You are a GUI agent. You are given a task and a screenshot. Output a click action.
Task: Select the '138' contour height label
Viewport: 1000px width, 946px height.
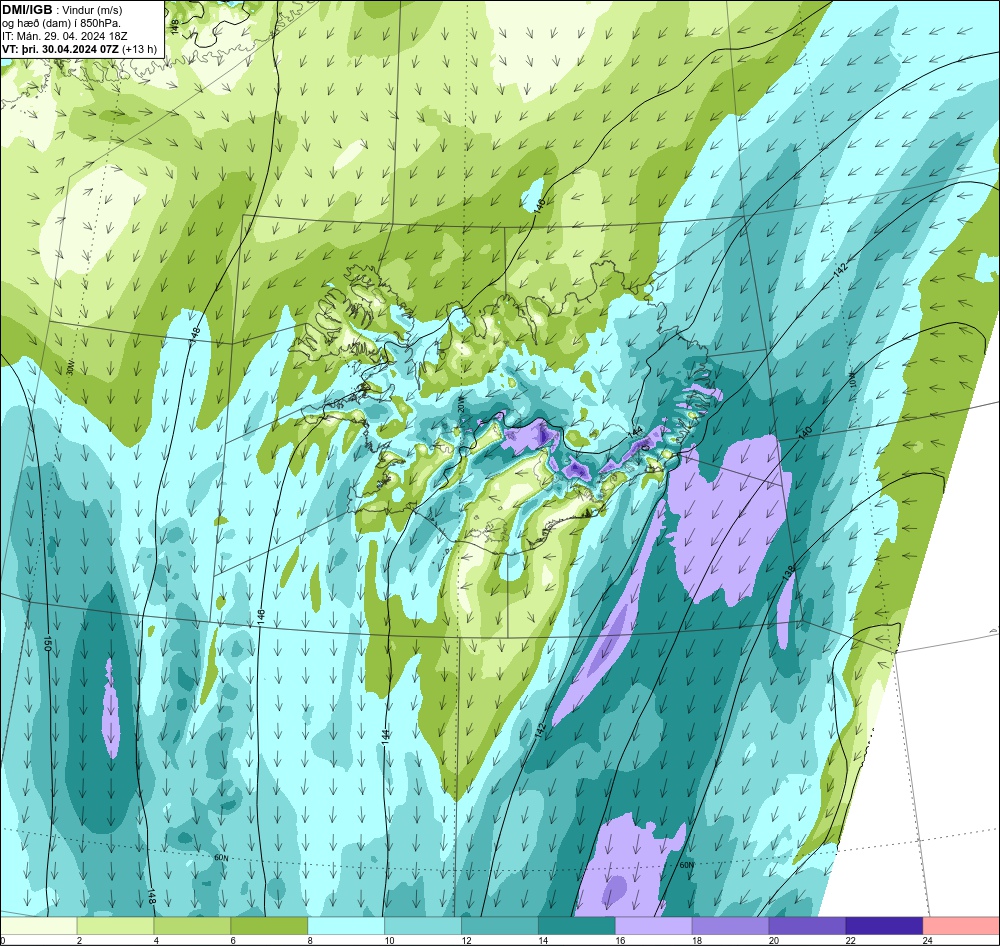coord(789,573)
